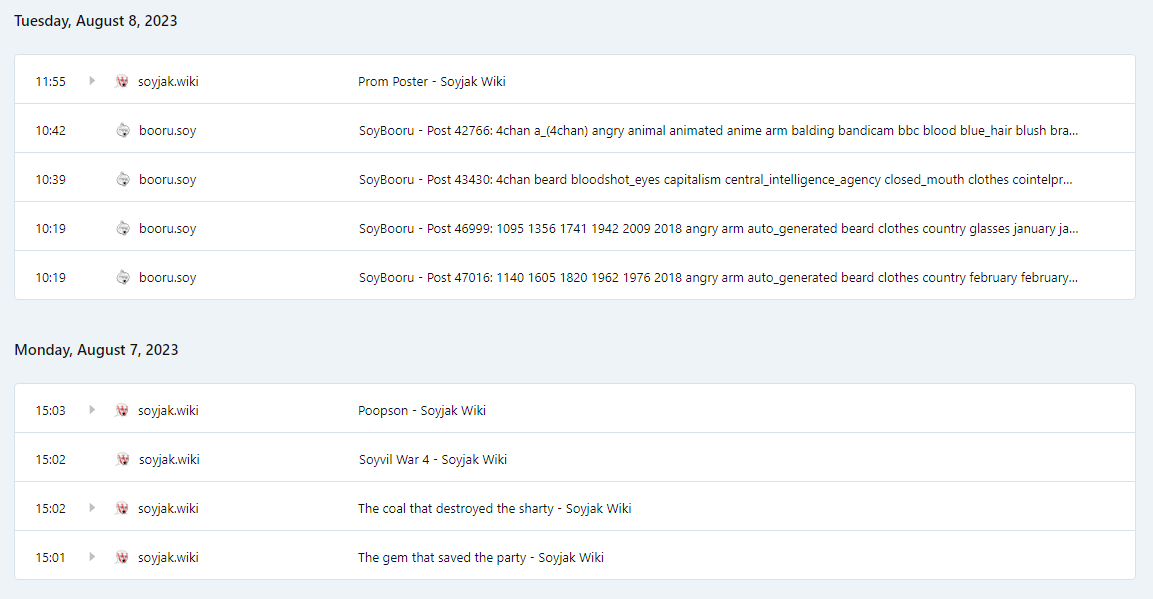Click the booru.soy favicon on Post 47016 row
This screenshot has height=599, width=1153.
click(x=123, y=277)
